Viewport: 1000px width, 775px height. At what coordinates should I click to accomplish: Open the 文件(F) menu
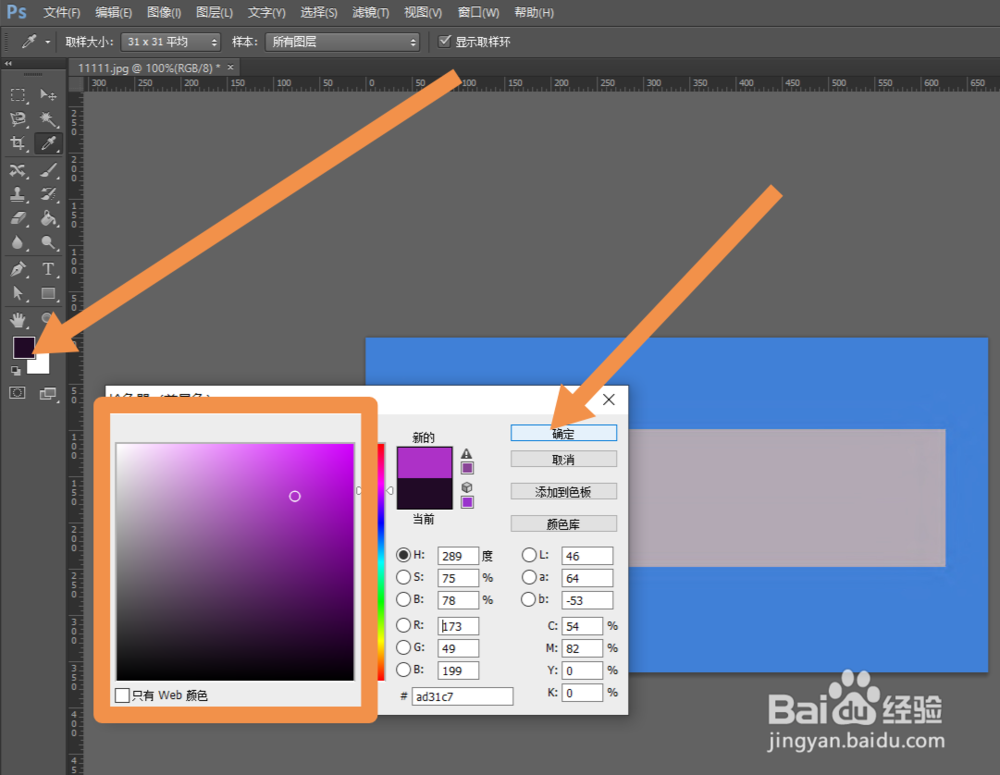pos(62,13)
